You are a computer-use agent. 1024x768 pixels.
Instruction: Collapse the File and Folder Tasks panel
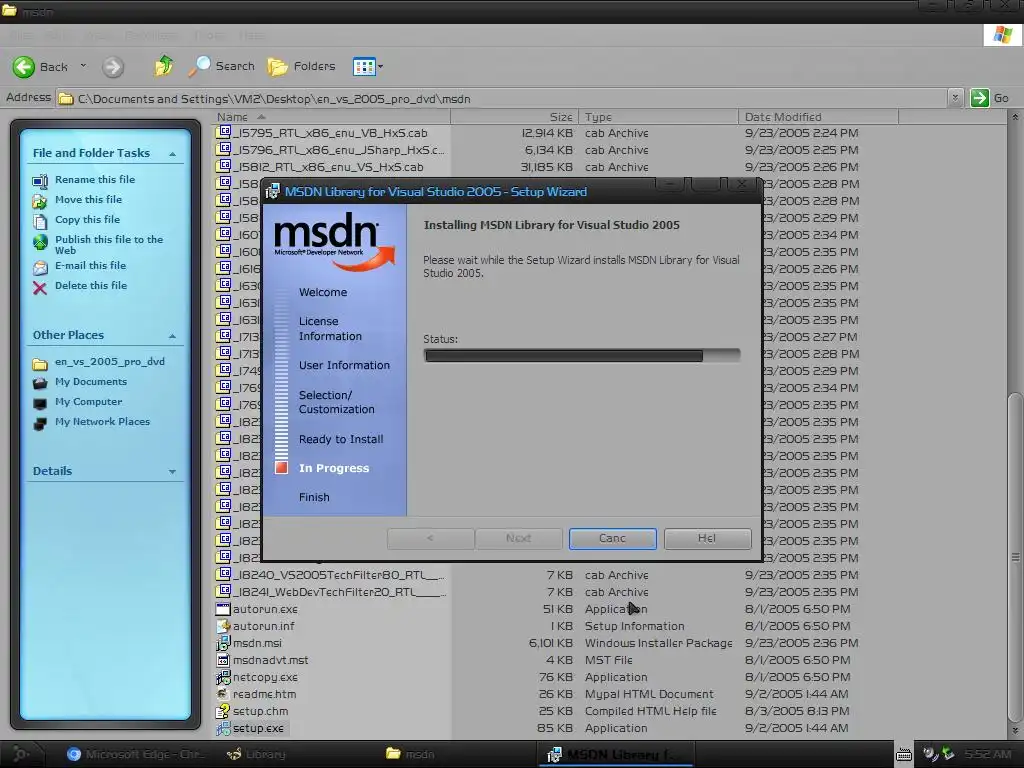pos(172,153)
